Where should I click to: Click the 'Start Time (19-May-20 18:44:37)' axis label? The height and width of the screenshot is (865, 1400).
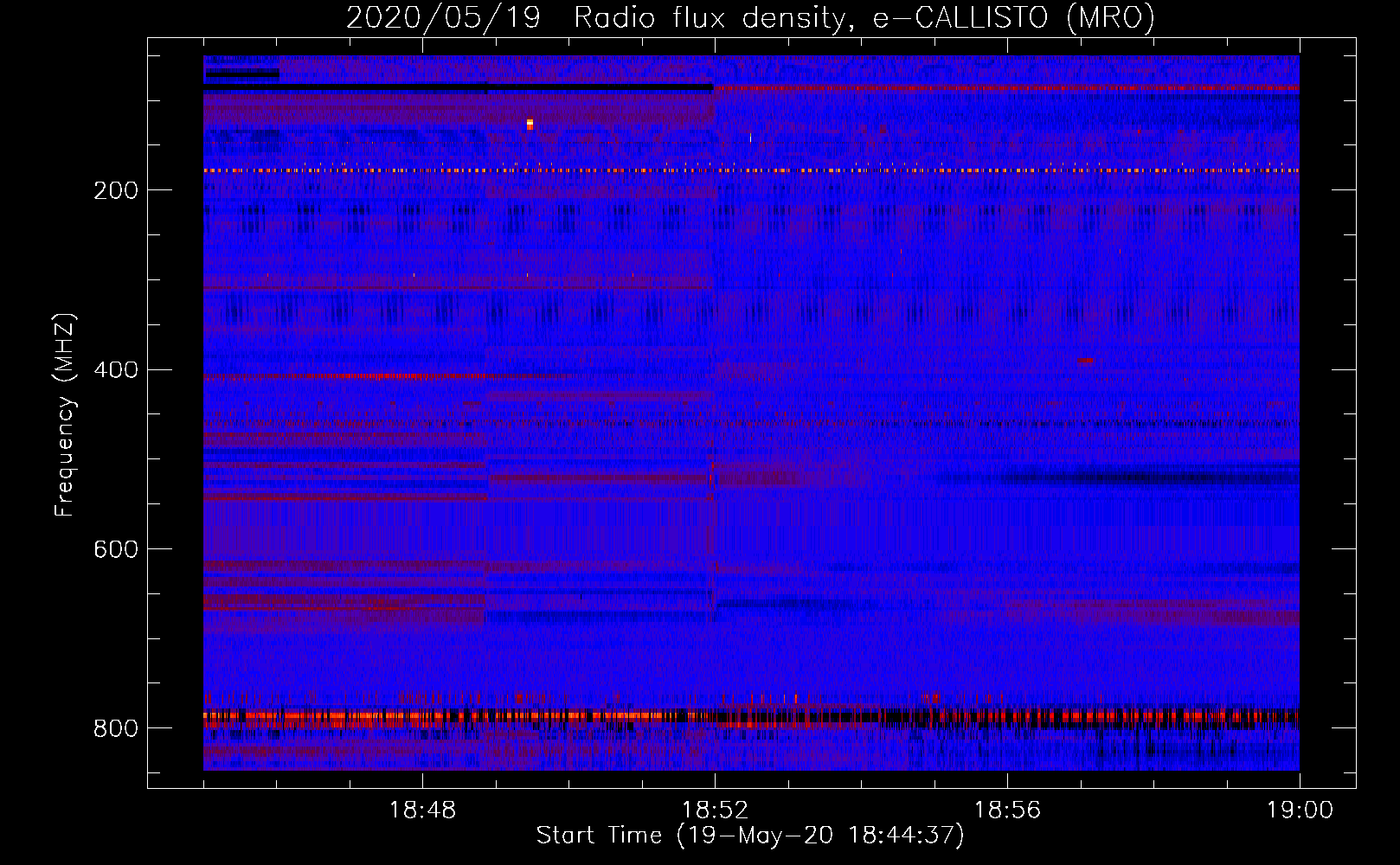click(x=750, y=836)
